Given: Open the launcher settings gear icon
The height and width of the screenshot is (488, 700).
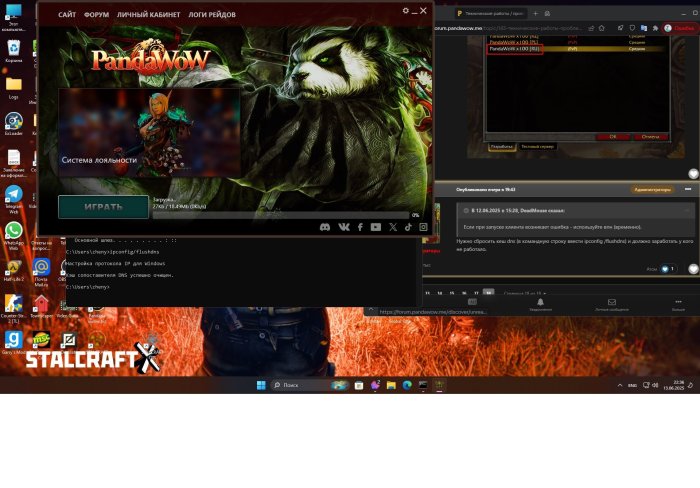Looking at the screenshot, I should tap(406, 11).
